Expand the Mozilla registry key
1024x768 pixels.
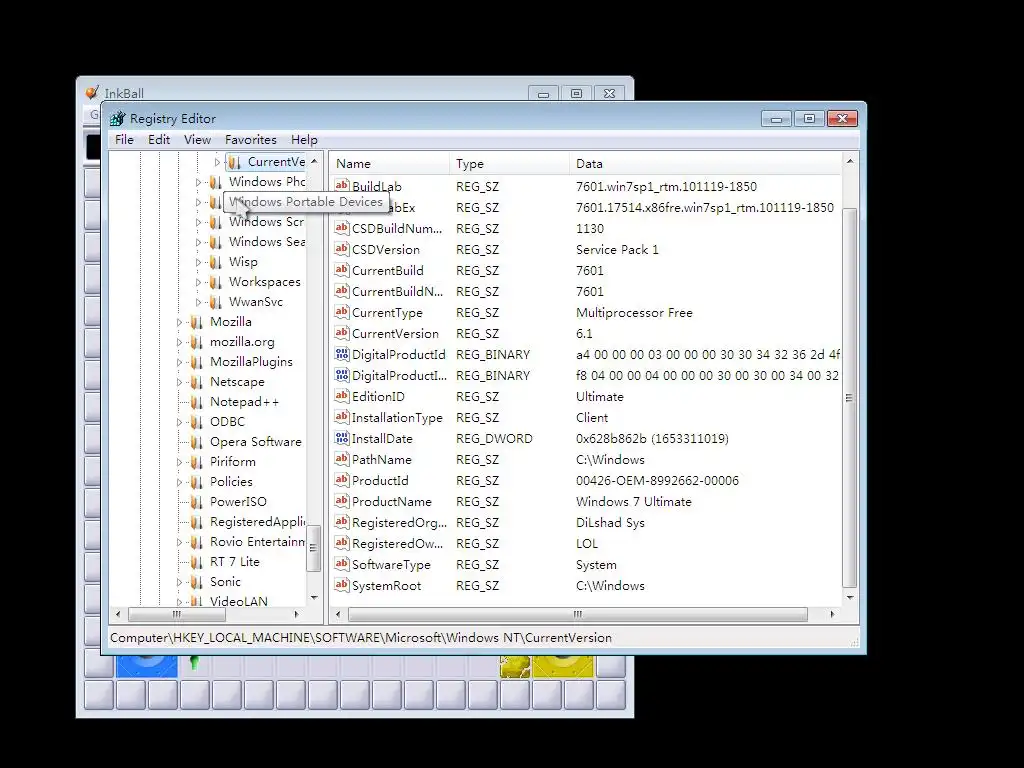click(180, 322)
